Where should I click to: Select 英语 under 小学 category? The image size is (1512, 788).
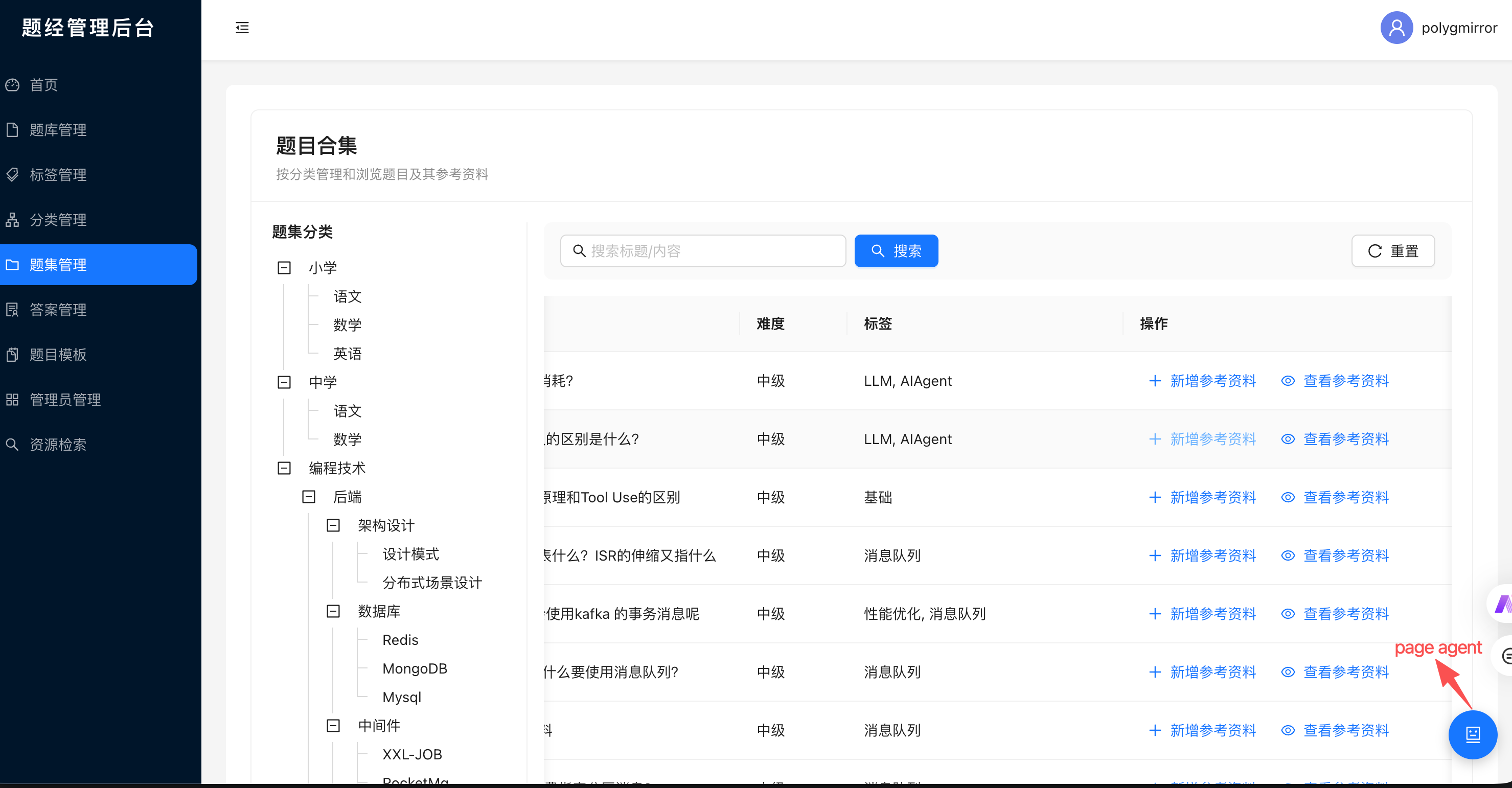click(348, 353)
